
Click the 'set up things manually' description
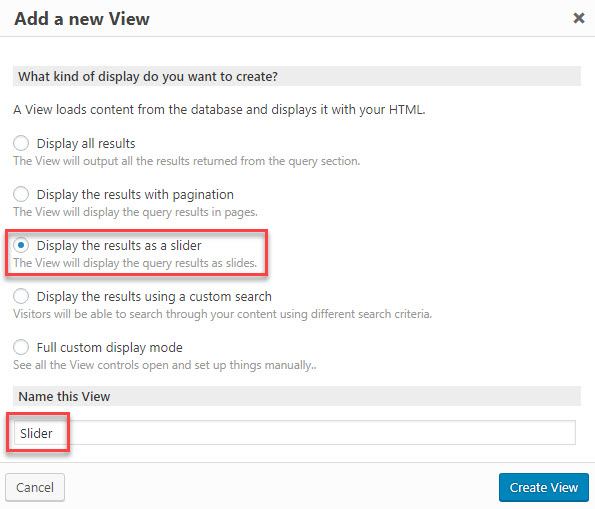coord(165,365)
